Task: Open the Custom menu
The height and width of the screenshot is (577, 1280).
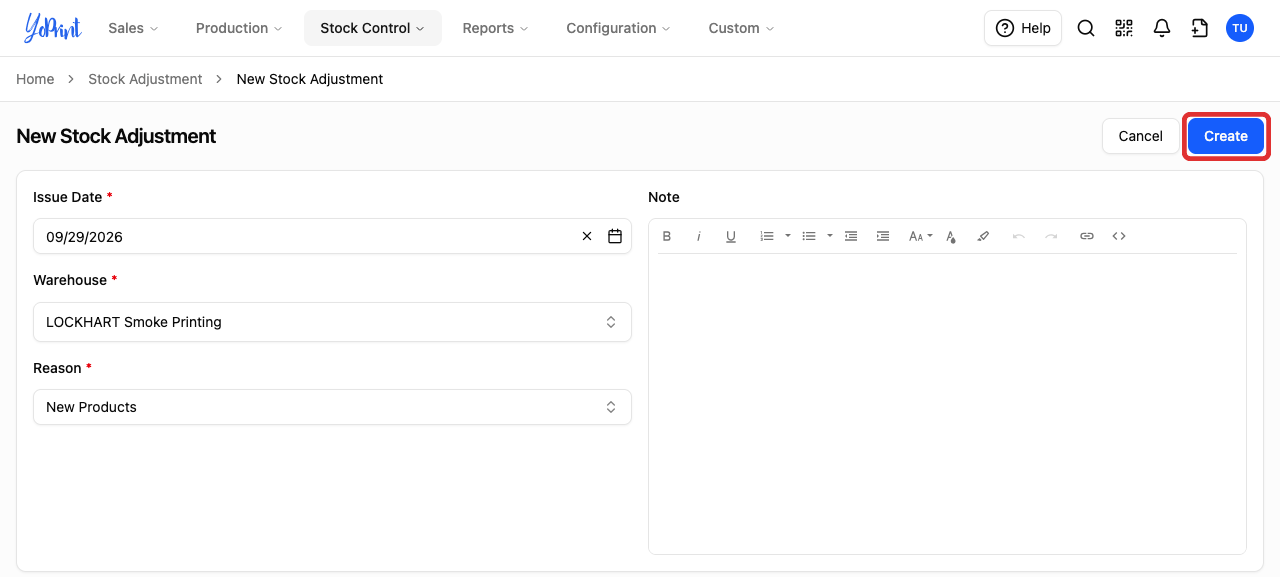Action: click(x=742, y=28)
